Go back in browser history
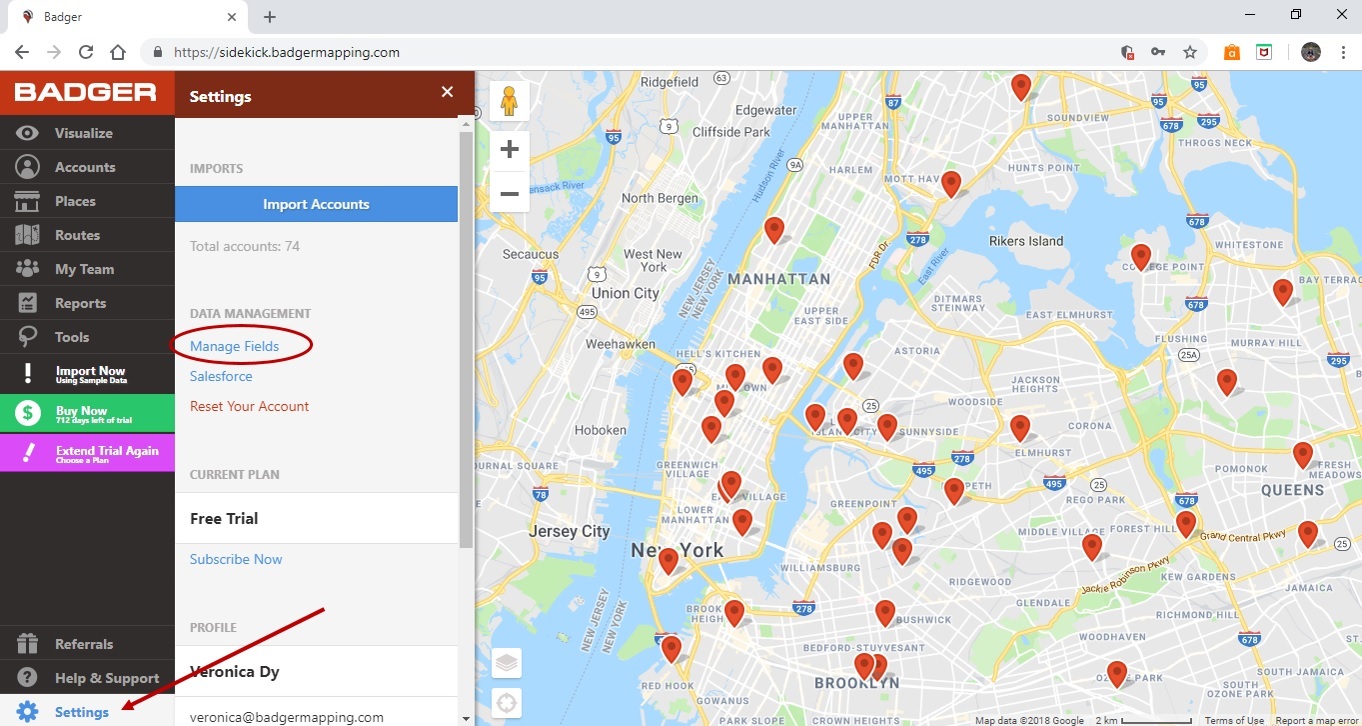1362x726 pixels. (x=21, y=52)
